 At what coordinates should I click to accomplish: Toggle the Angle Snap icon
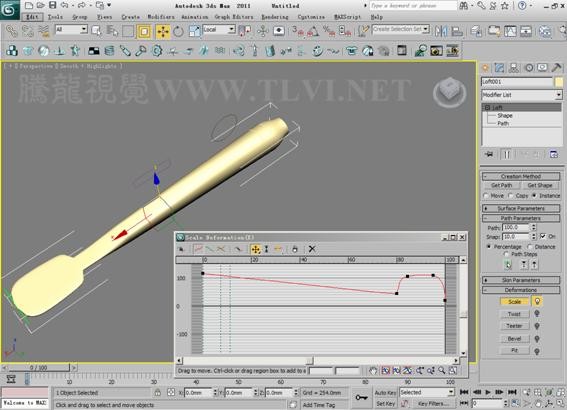tap(313, 32)
